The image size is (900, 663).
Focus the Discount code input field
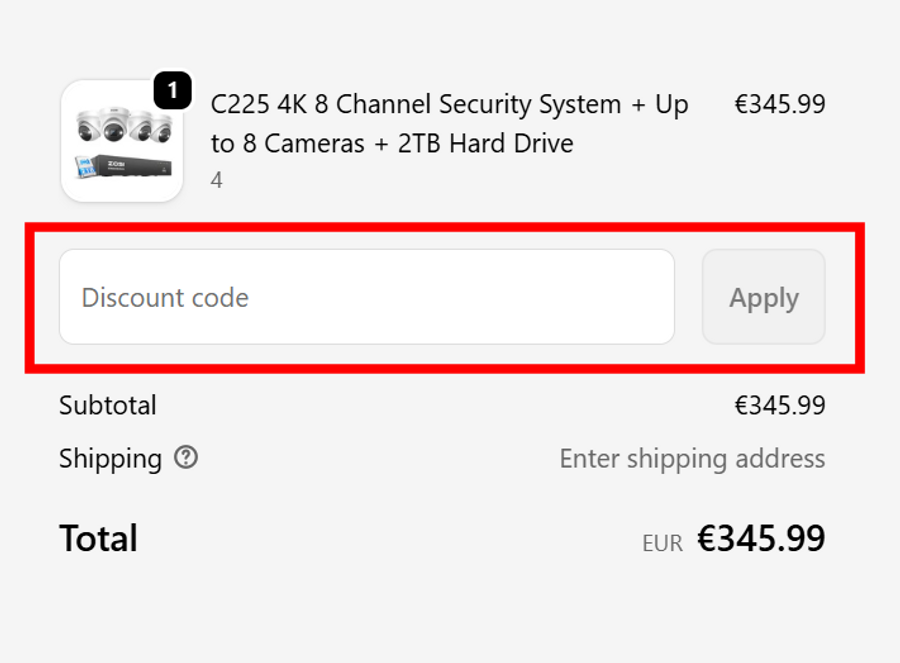(x=366, y=297)
